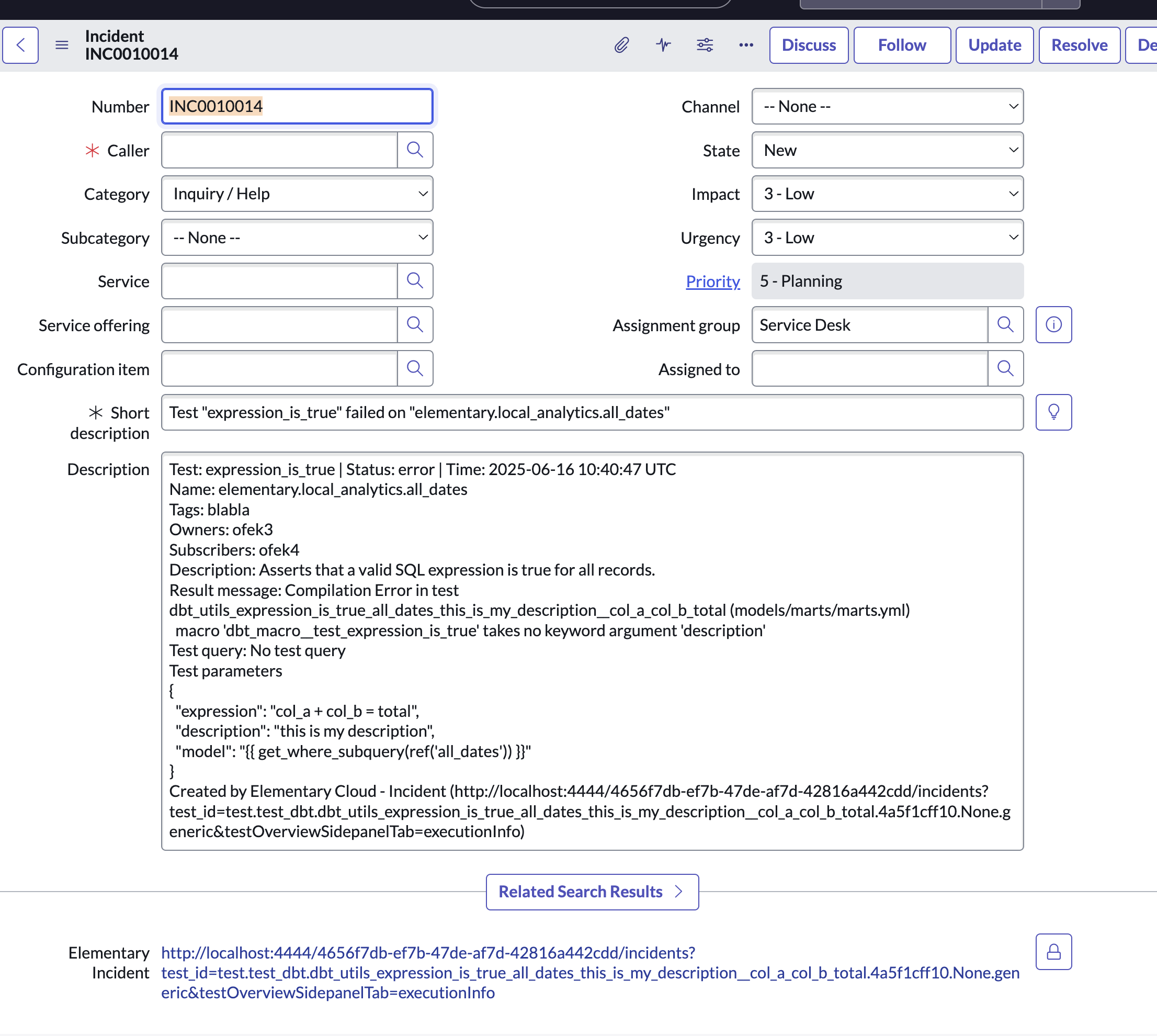
Task: Click the Incident INC0010014 header title
Action: pyautogui.click(x=131, y=45)
